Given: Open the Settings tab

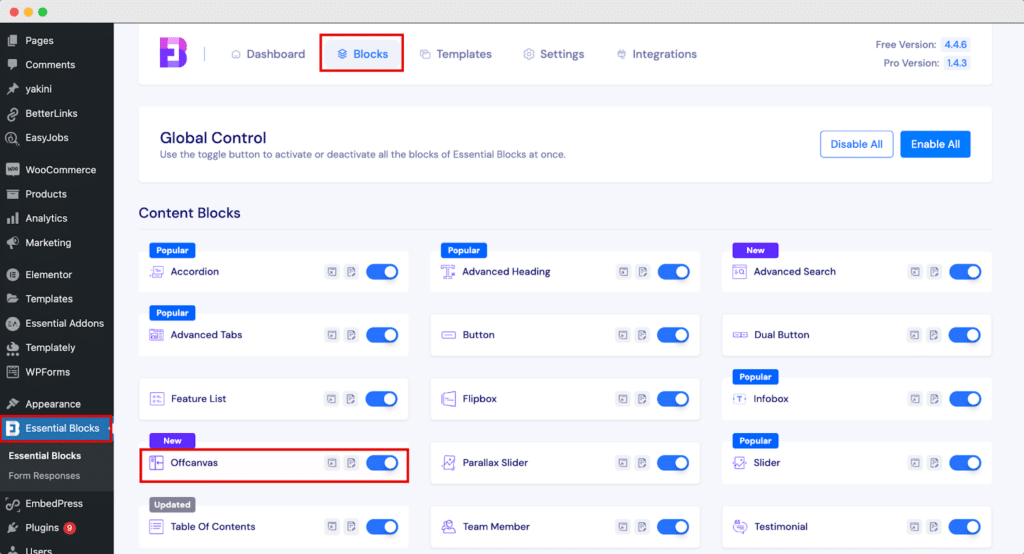Looking at the screenshot, I should 553,54.
